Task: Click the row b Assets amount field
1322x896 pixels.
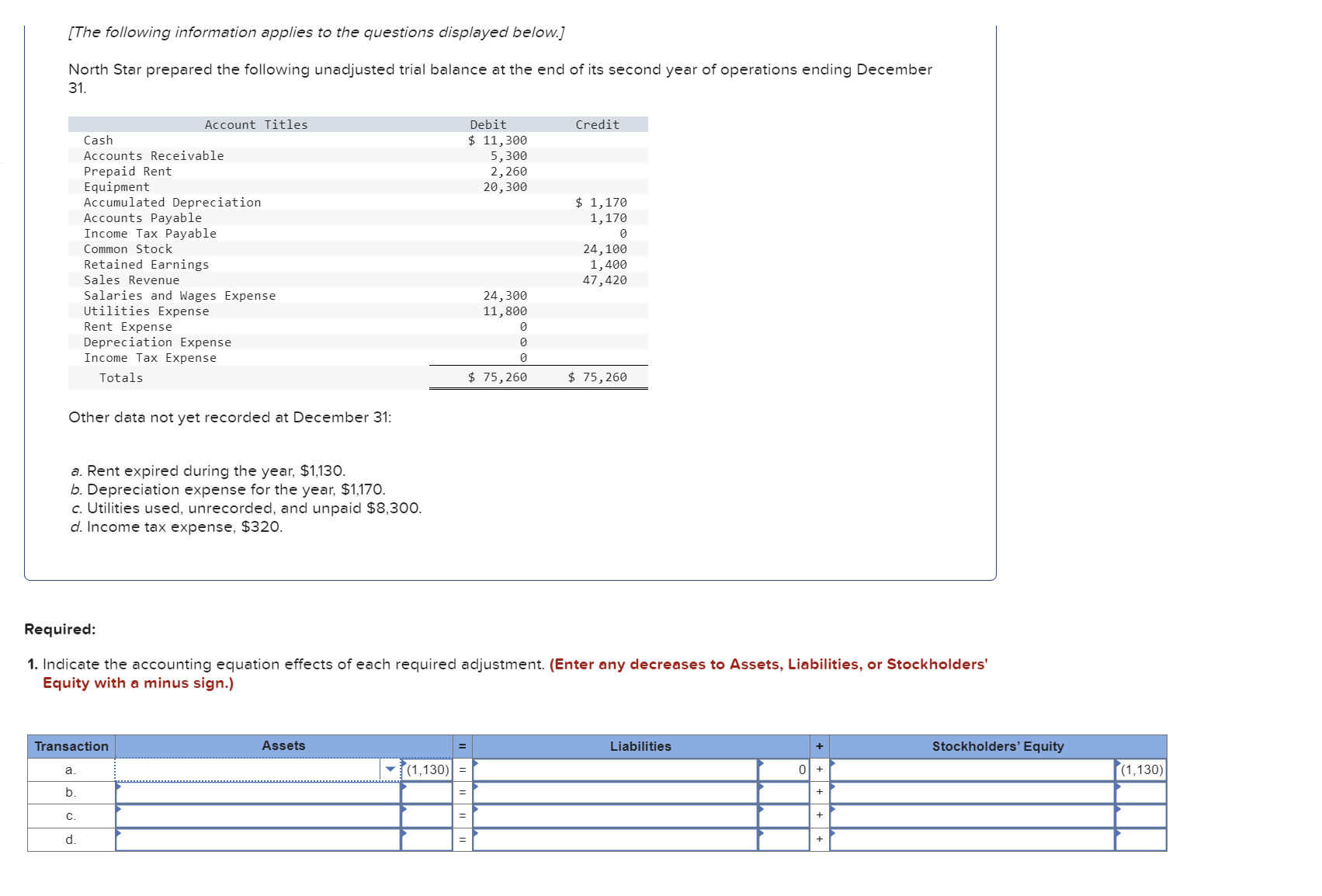Action: point(427,793)
